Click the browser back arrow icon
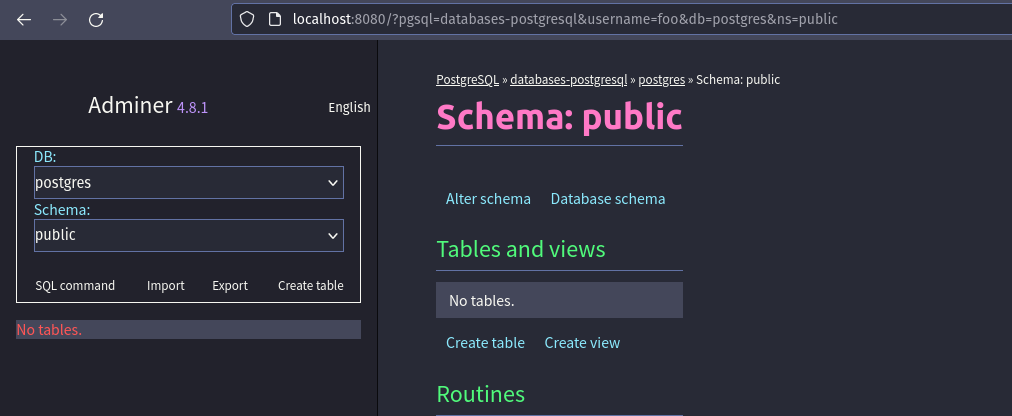 (24, 19)
